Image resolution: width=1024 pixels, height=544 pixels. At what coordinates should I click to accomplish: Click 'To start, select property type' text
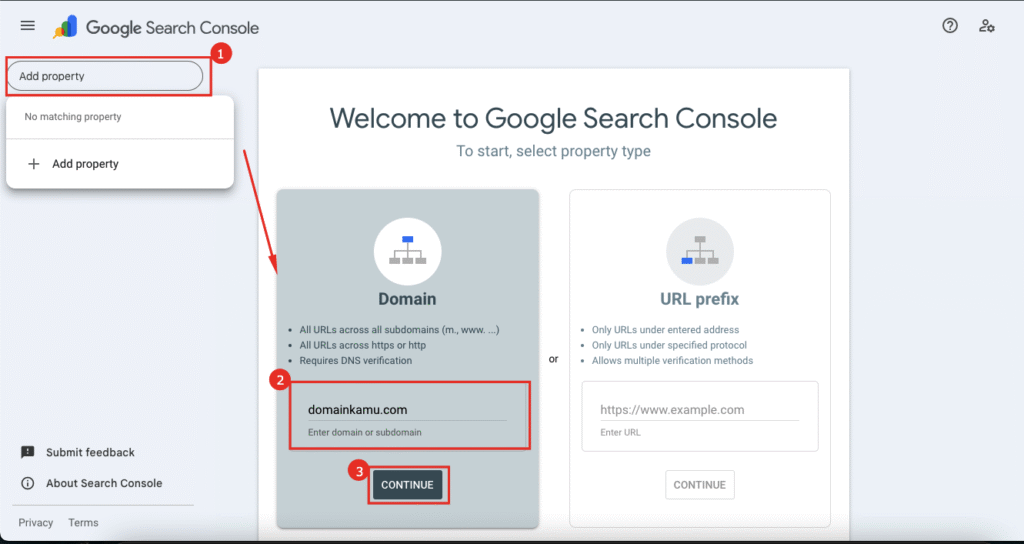553,152
